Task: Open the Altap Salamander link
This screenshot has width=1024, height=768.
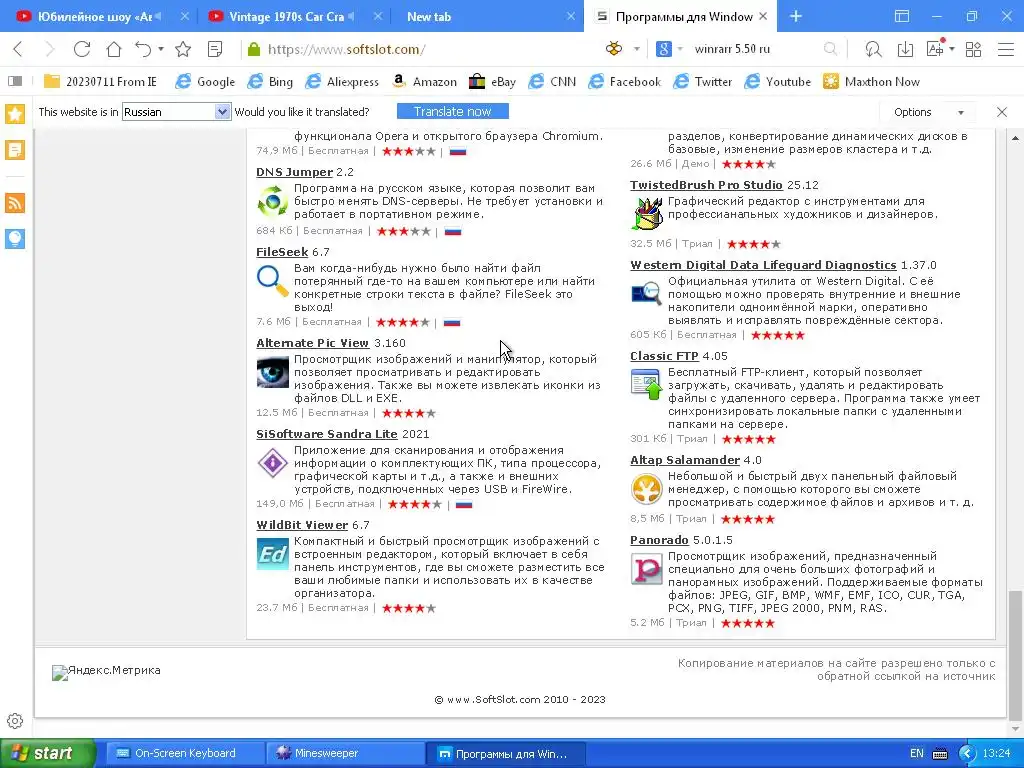Action: 685,460
